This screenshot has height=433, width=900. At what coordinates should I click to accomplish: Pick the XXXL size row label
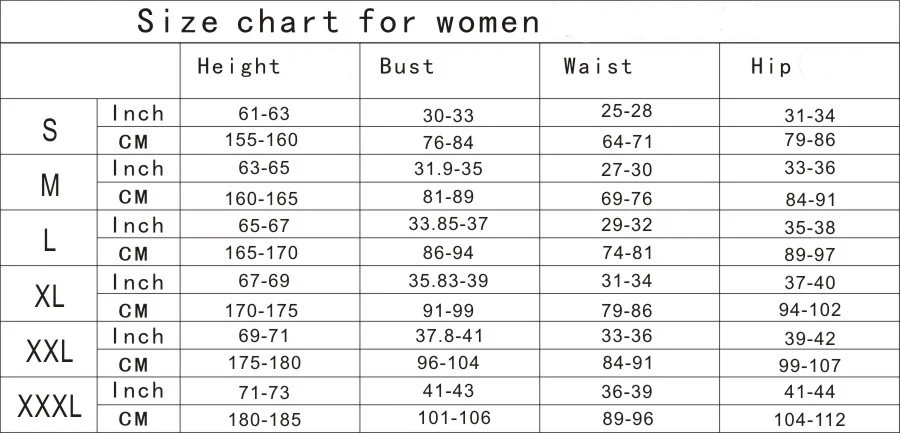(x=50, y=406)
